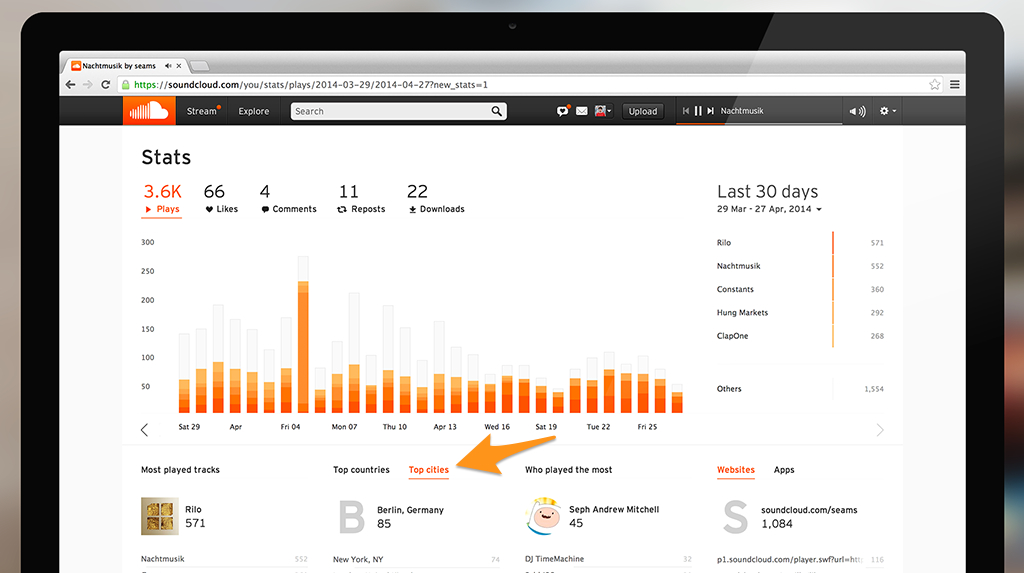Show next chart period with right chevron
The width and height of the screenshot is (1024, 573).
880,430
